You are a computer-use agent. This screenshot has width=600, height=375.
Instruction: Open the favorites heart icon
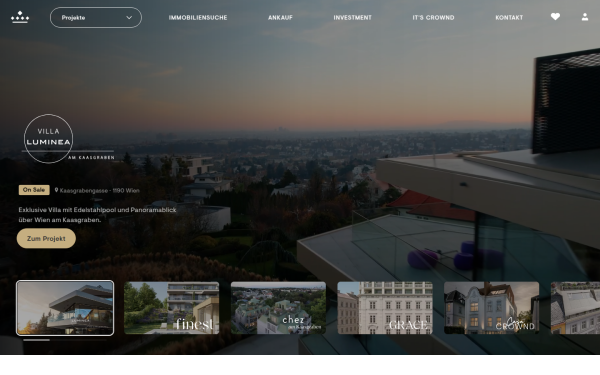555,16
